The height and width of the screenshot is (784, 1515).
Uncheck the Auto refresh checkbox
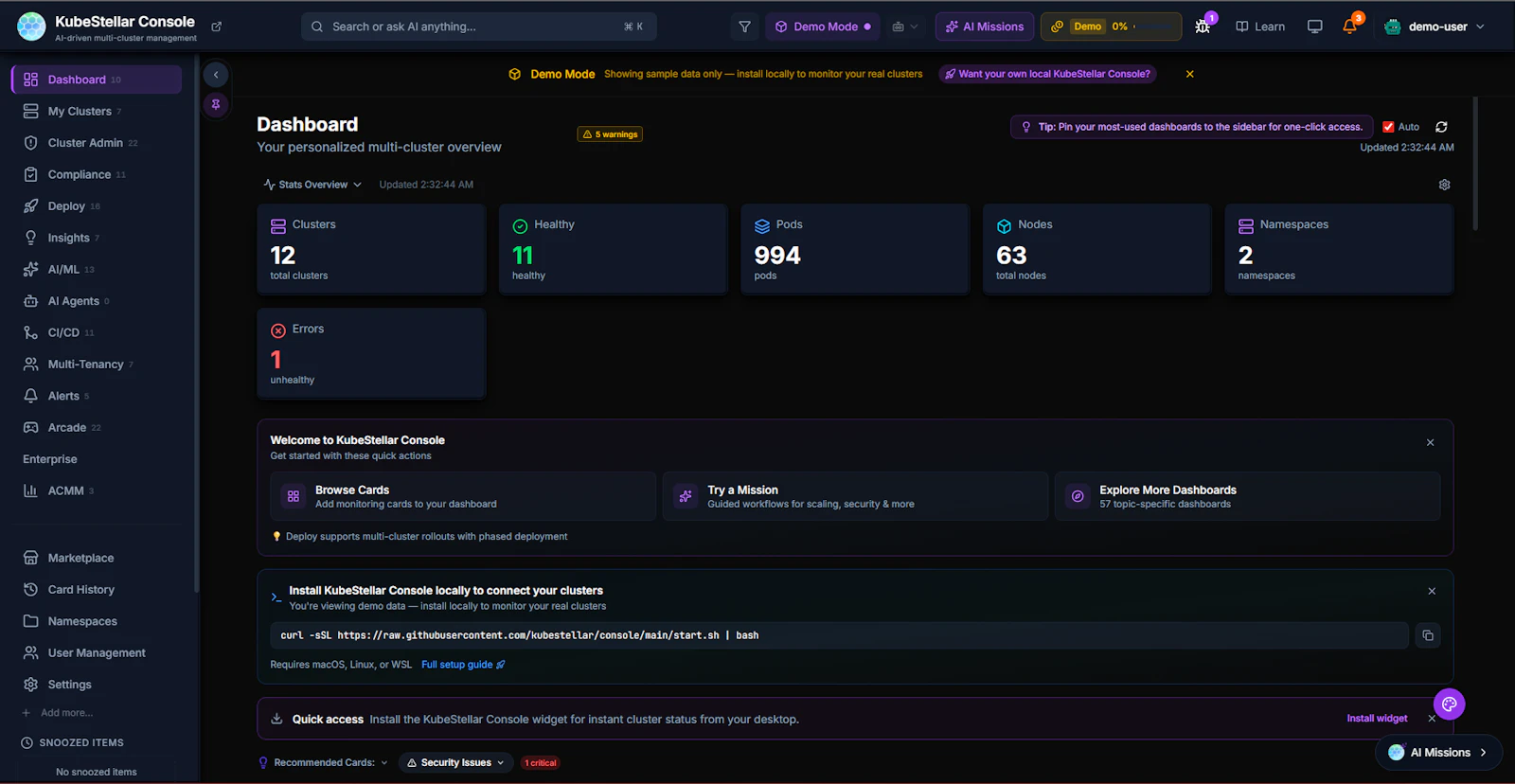[1388, 127]
